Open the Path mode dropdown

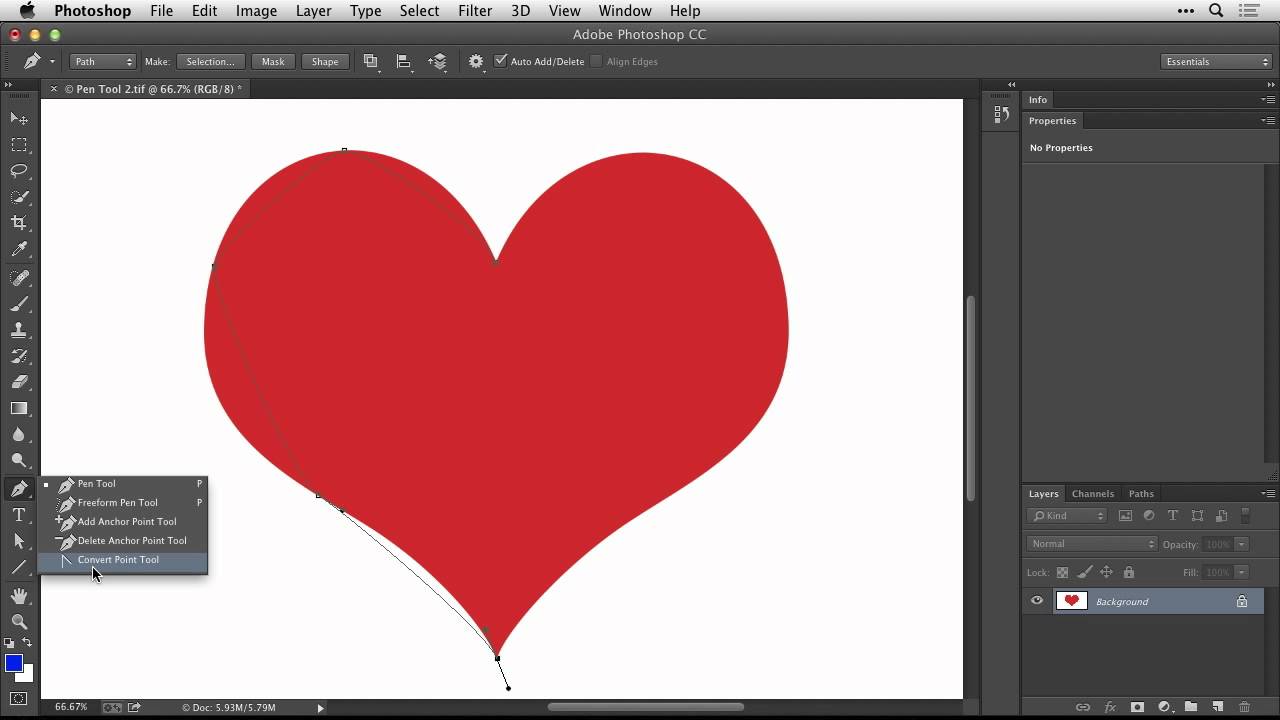[x=102, y=61]
